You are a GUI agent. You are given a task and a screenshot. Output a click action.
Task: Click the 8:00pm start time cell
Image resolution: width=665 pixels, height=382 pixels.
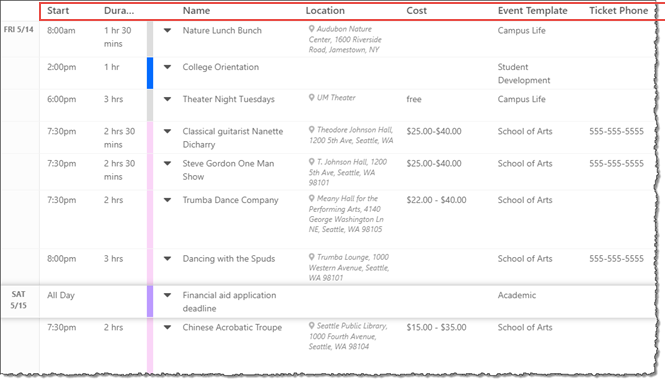pyautogui.click(x=61, y=259)
